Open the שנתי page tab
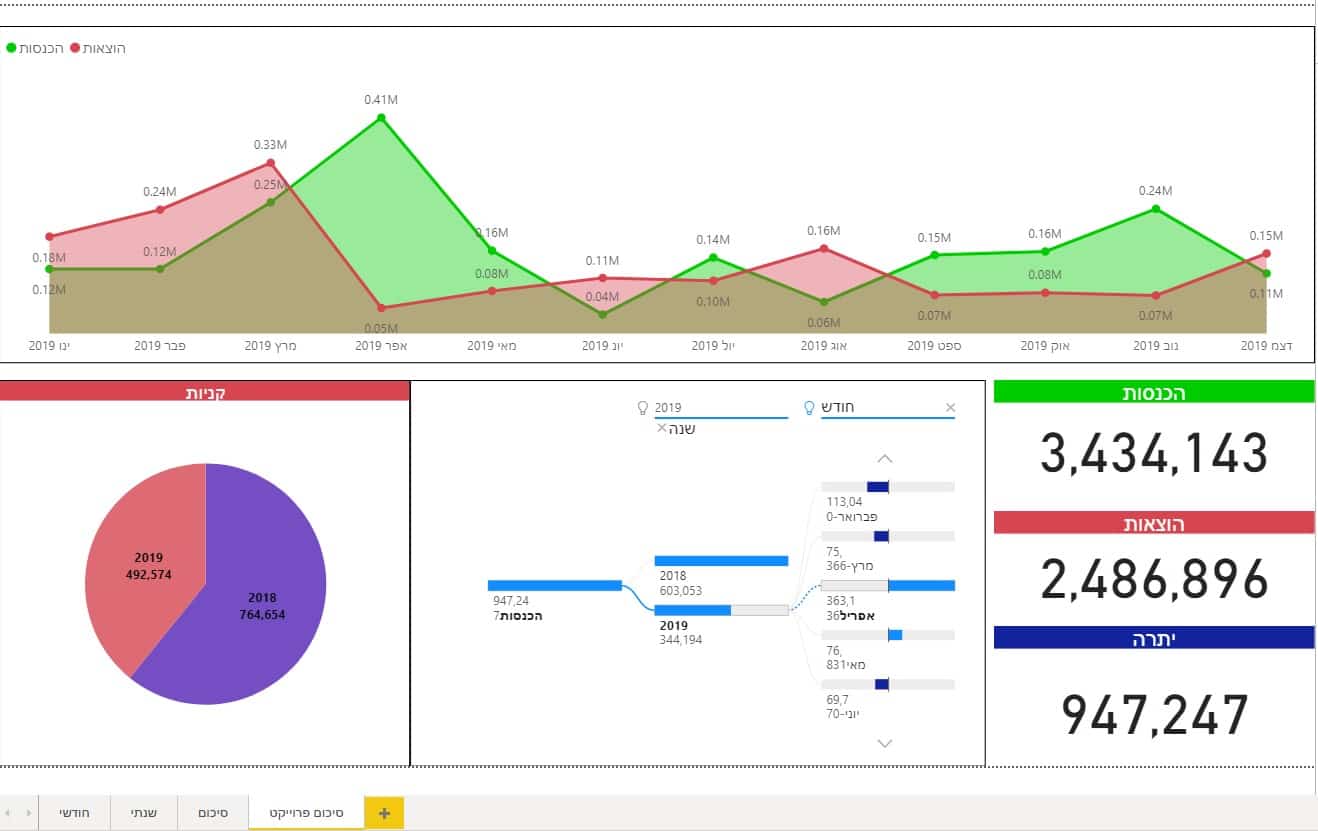 [144, 813]
